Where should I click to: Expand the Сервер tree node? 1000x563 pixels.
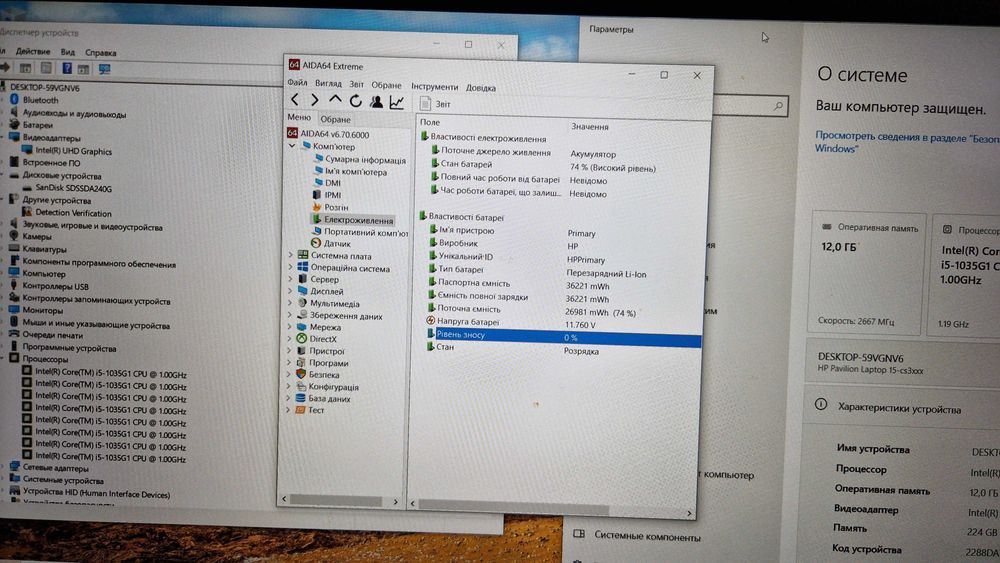tap(291, 279)
